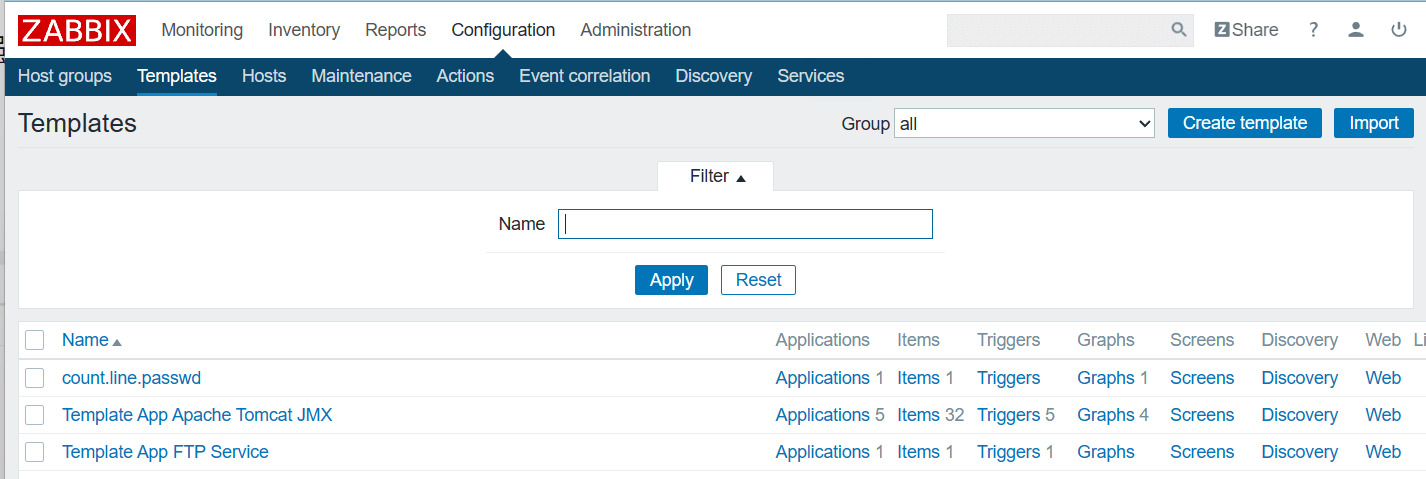The image size is (1426, 479).
Task: Open Items for Apache Tomcat JMX template
Action: [x=918, y=415]
